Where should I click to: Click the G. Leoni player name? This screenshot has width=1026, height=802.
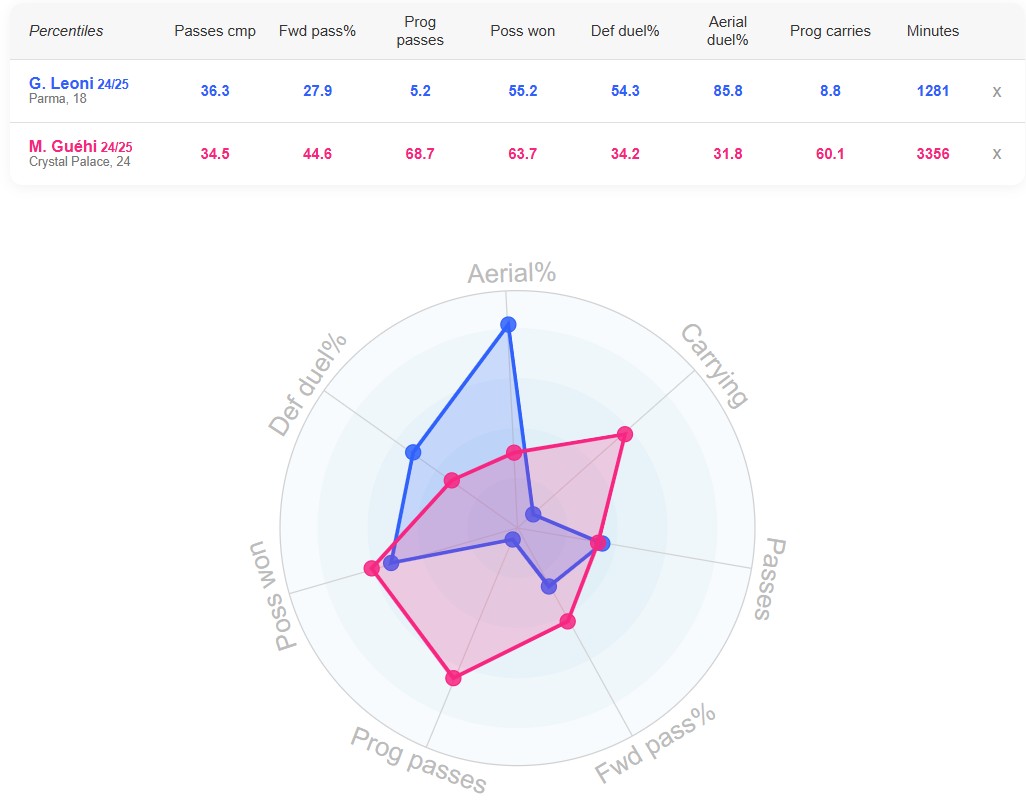[61, 84]
